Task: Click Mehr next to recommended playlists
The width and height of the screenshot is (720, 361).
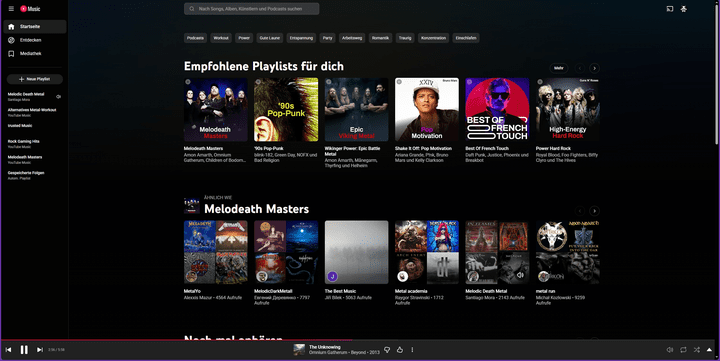Action: click(x=558, y=68)
